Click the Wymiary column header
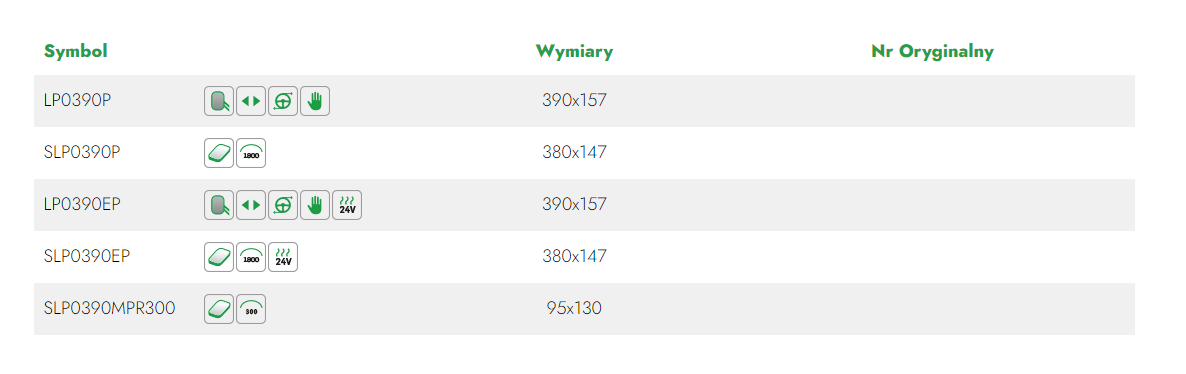The width and height of the screenshot is (1186, 374). click(x=574, y=51)
